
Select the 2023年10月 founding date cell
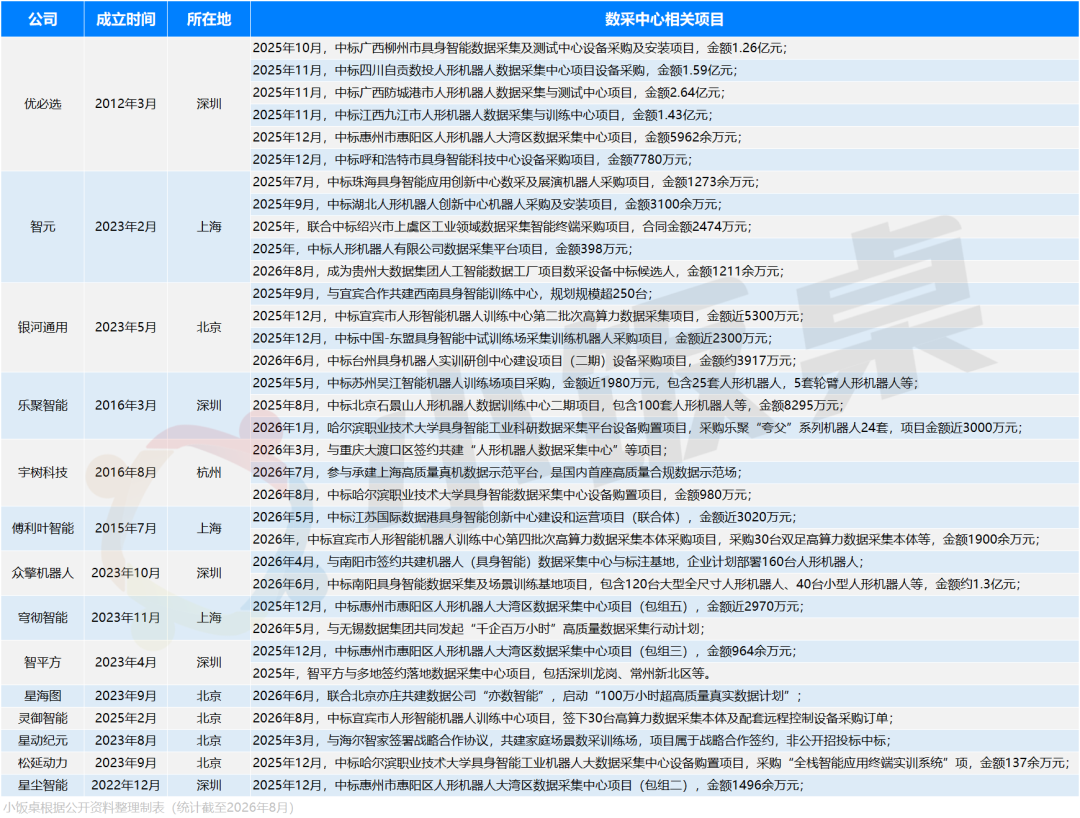point(126,573)
